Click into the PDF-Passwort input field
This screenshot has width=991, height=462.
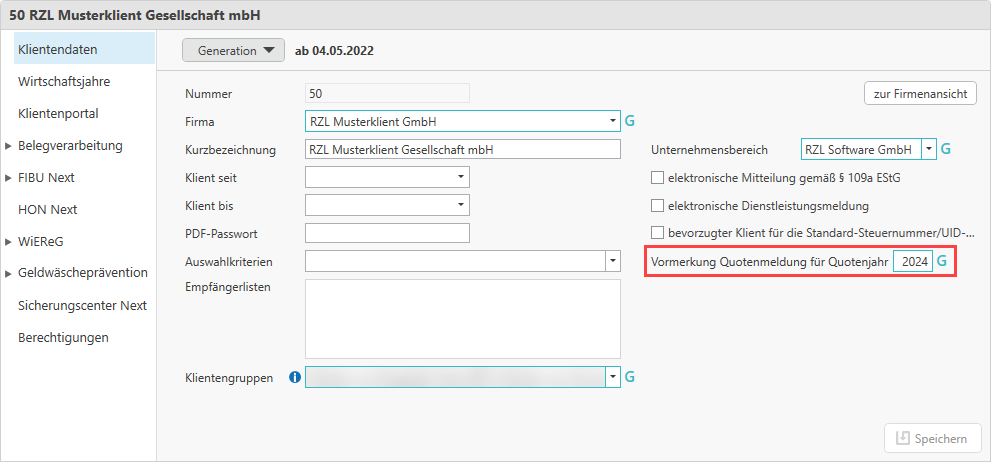[x=387, y=233]
